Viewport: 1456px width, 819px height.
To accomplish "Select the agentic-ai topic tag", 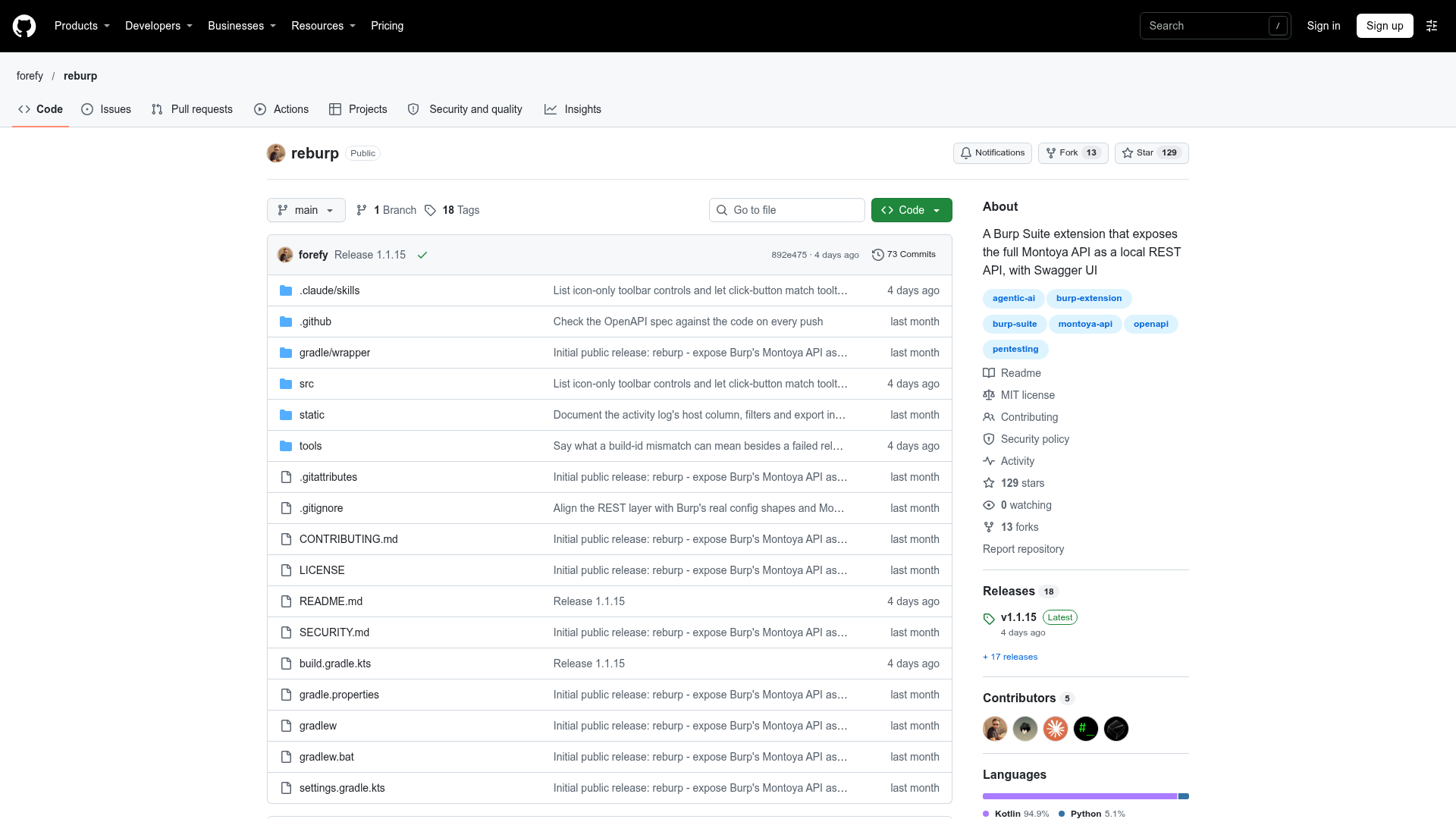I will (x=1013, y=298).
